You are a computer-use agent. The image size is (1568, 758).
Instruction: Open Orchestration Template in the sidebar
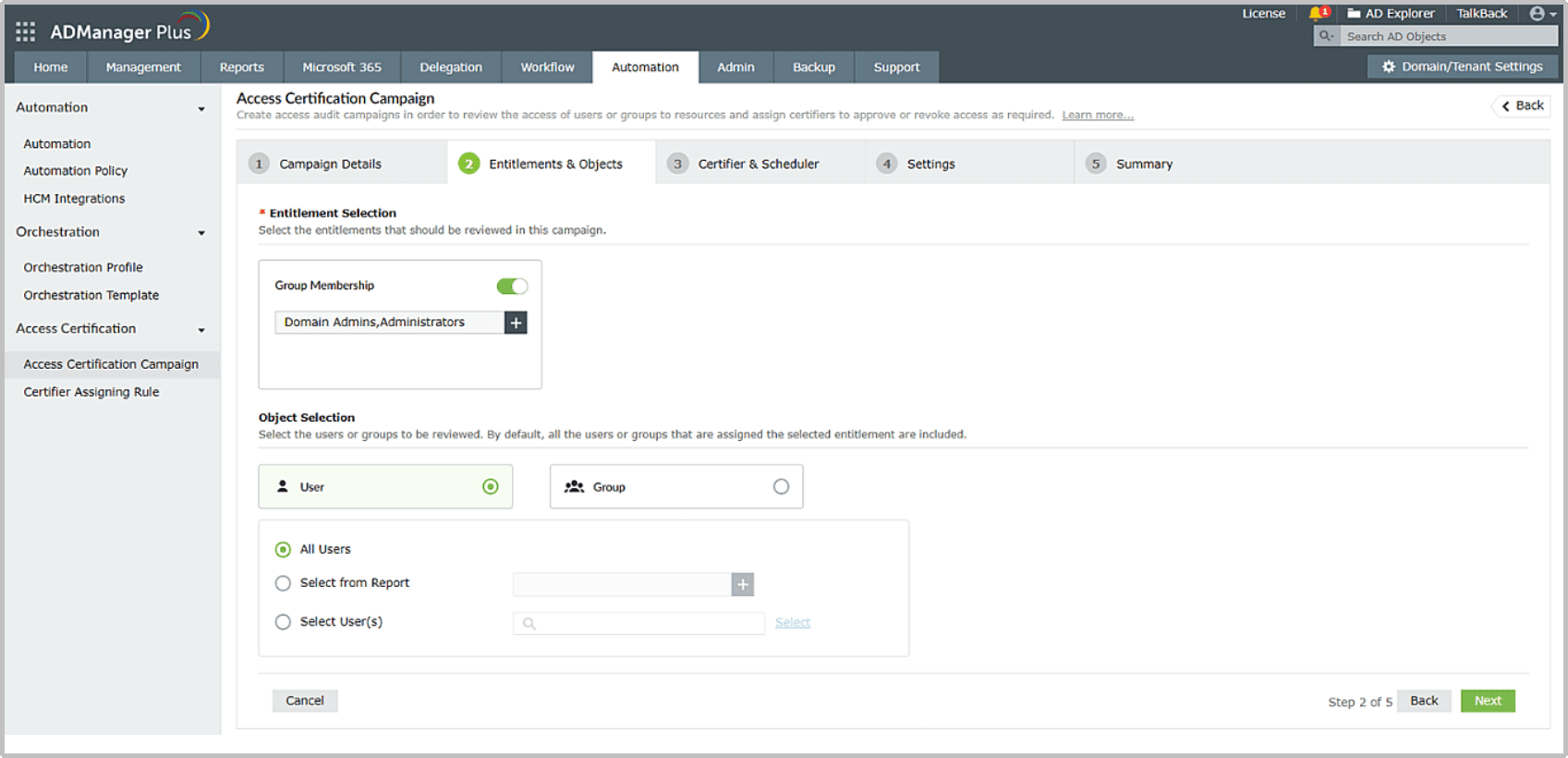tap(91, 295)
